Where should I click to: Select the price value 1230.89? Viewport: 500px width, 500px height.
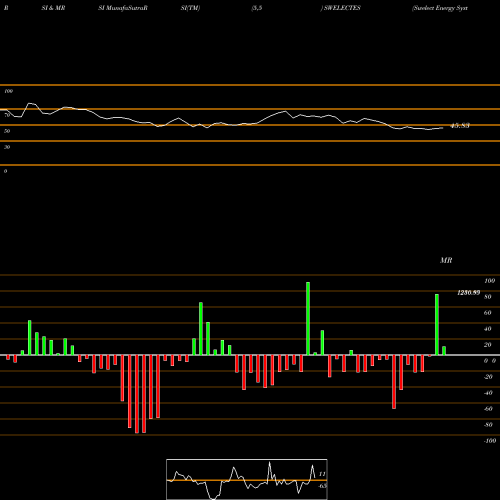pyautogui.click(x=468, y=293)
